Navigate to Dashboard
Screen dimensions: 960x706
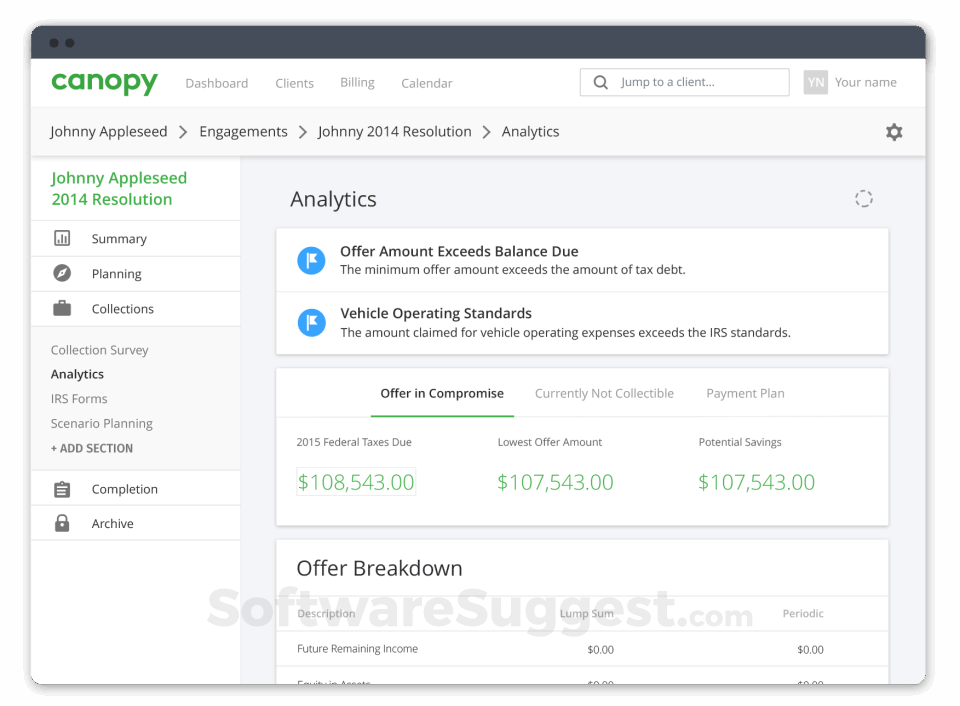point(217,83)
